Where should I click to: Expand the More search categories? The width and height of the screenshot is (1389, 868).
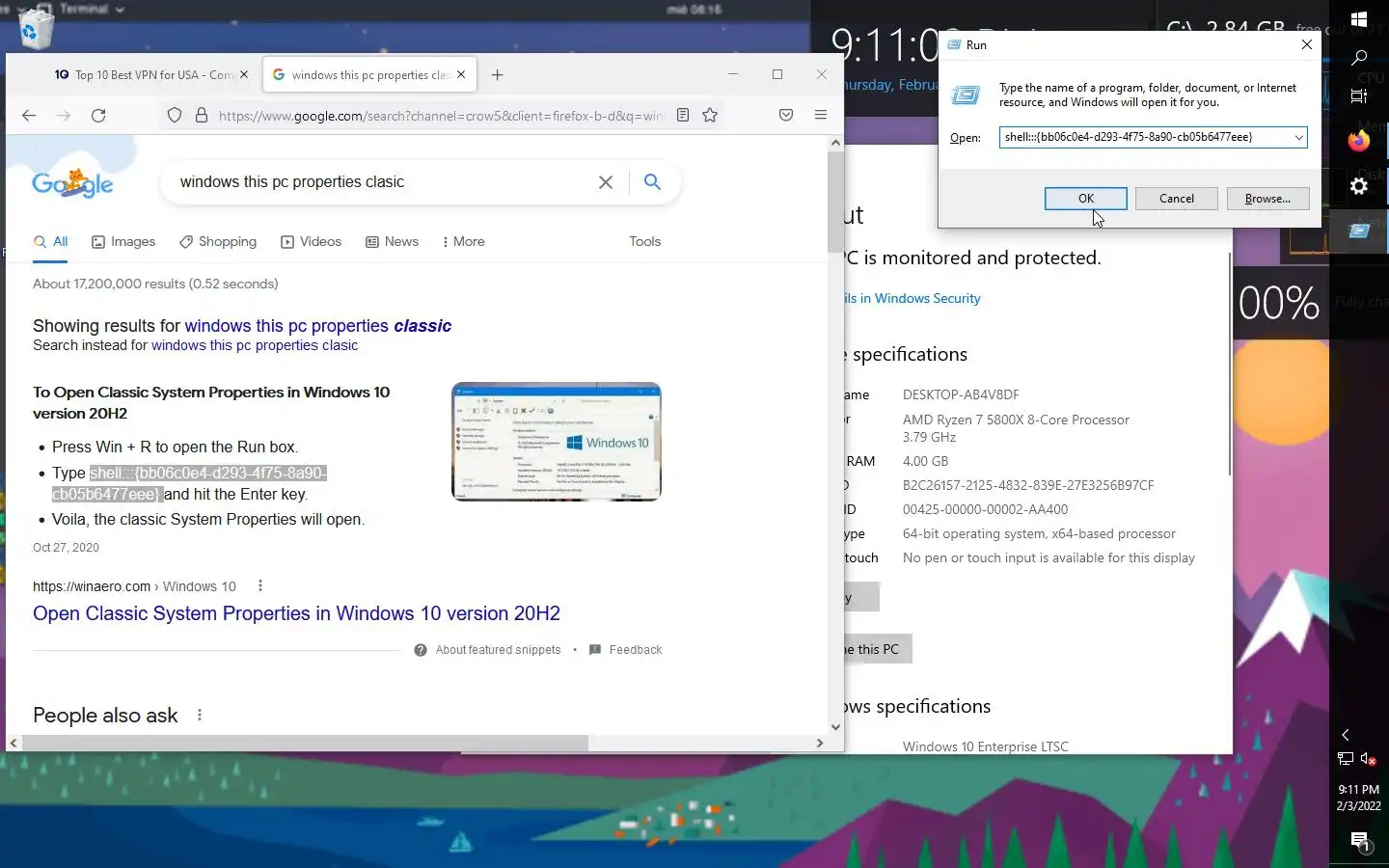pyautogui.click(x=463, y=242)
